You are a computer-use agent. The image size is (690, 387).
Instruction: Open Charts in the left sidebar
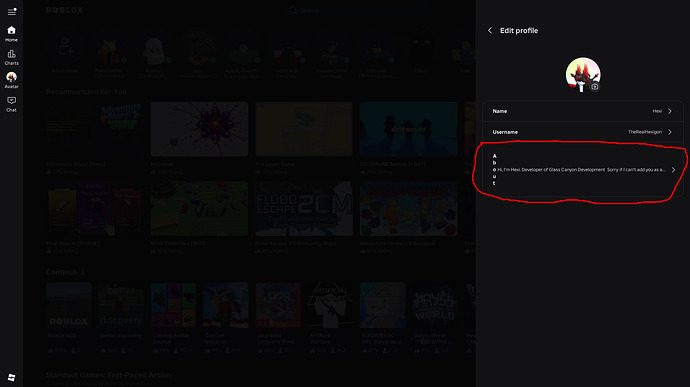11,57
